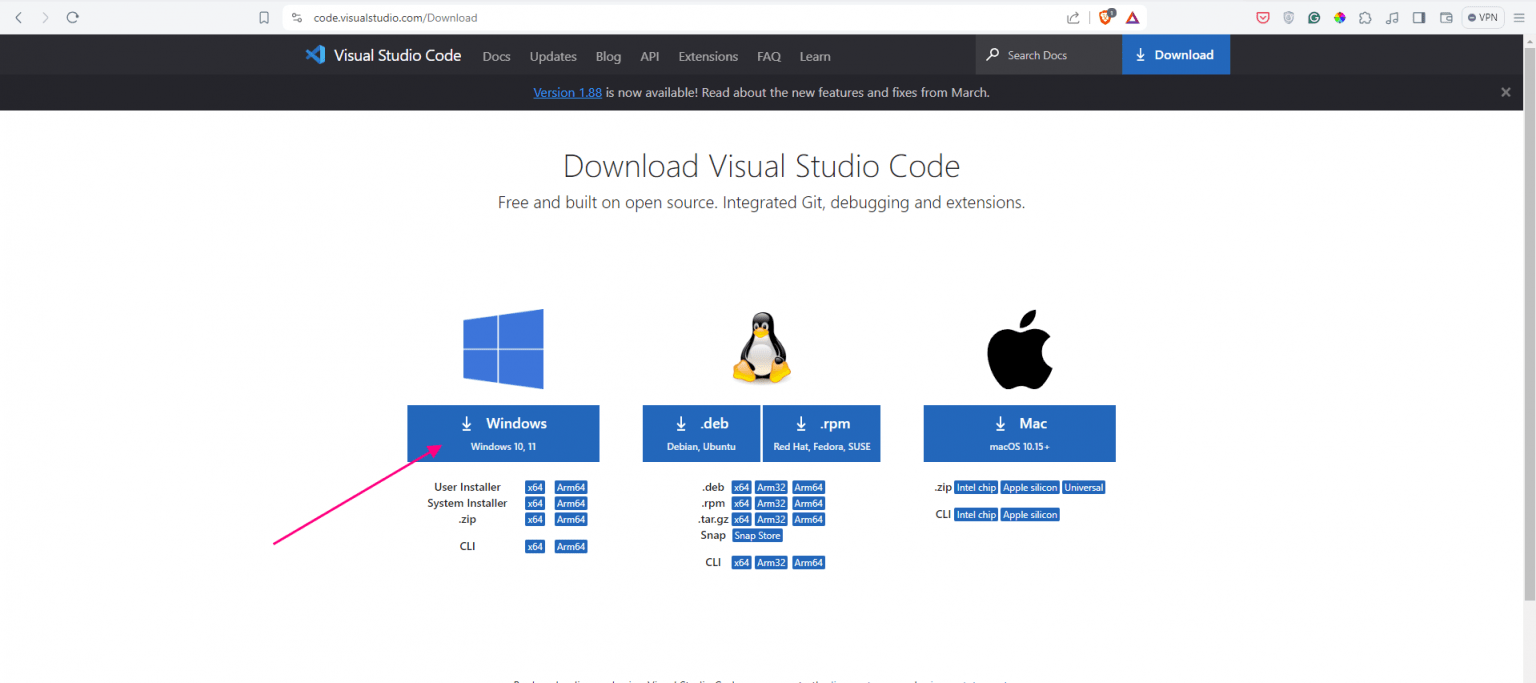Reload the page with the refresh icon

[x=72, y=17]
